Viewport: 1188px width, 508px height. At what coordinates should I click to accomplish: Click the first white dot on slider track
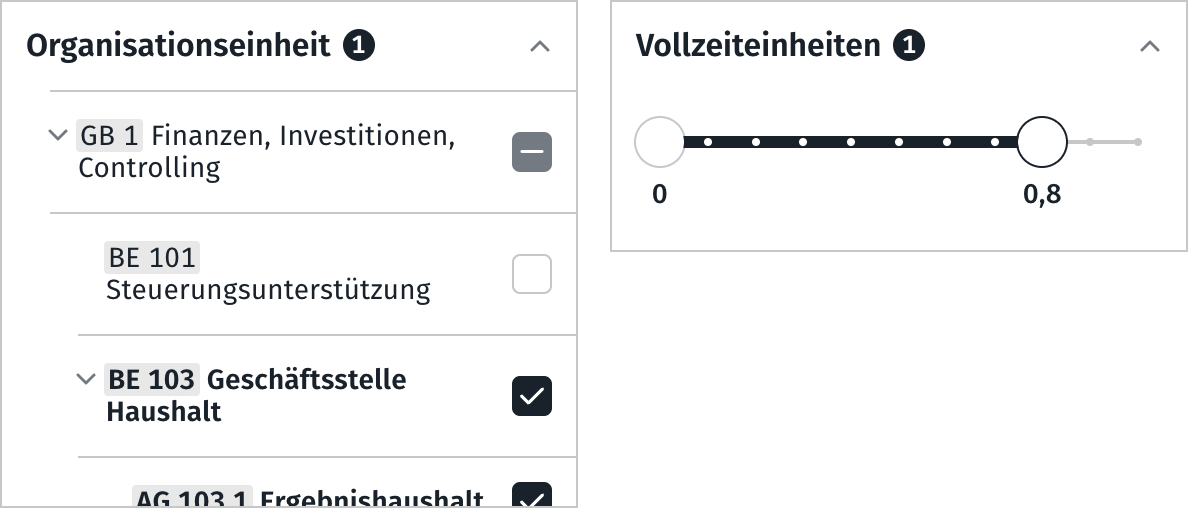point(708,142)
